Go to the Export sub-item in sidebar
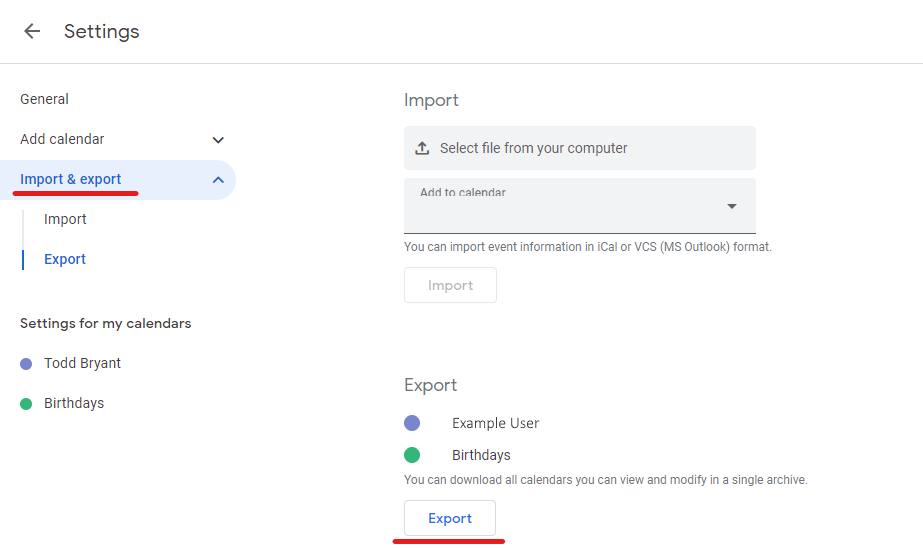 tap(65, 259)
